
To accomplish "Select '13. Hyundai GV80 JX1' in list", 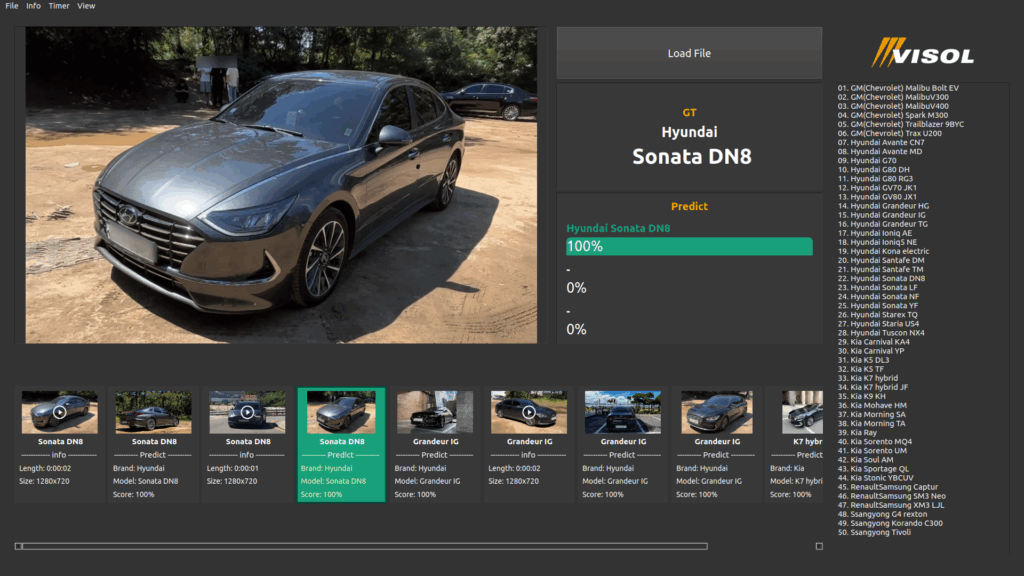I will [x=877, y=197].
